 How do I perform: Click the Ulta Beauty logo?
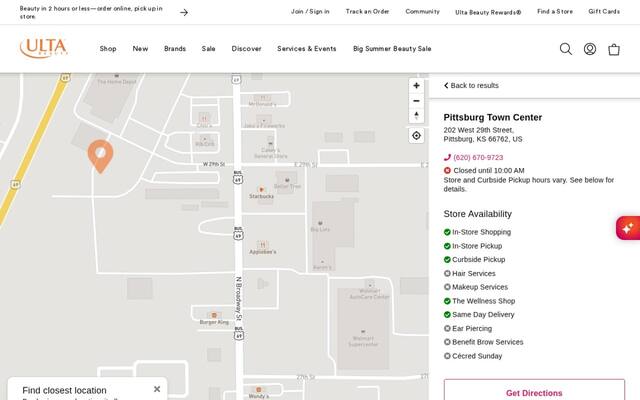[x=44, y=48]
